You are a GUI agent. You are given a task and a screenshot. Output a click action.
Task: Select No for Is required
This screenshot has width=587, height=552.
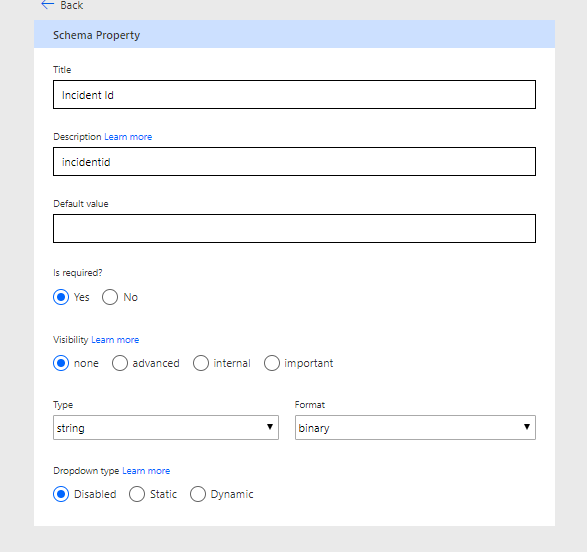point(110,297)
